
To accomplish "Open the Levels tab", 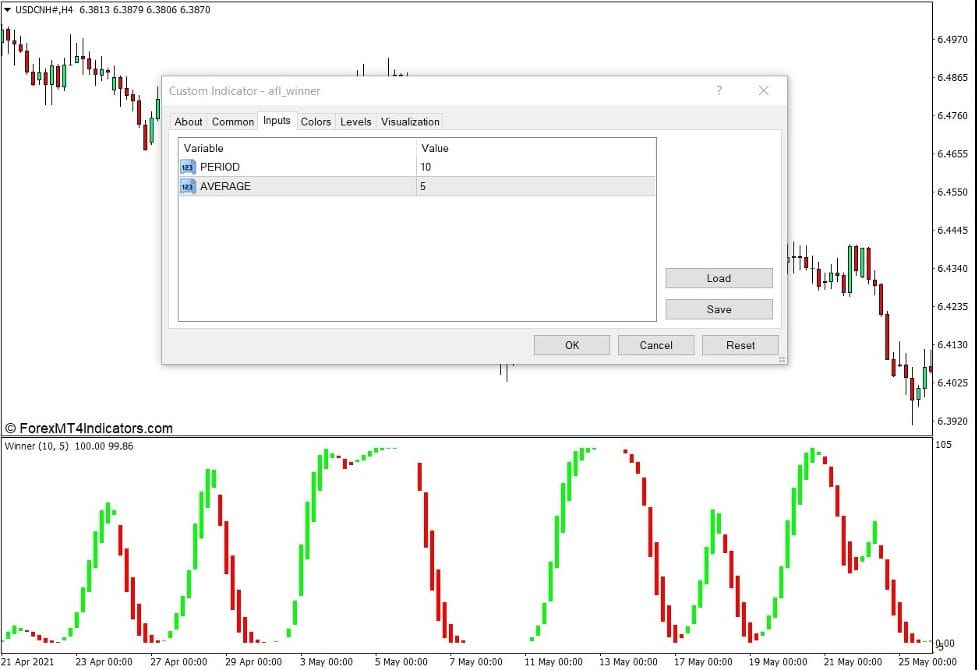I will point(355,121).
